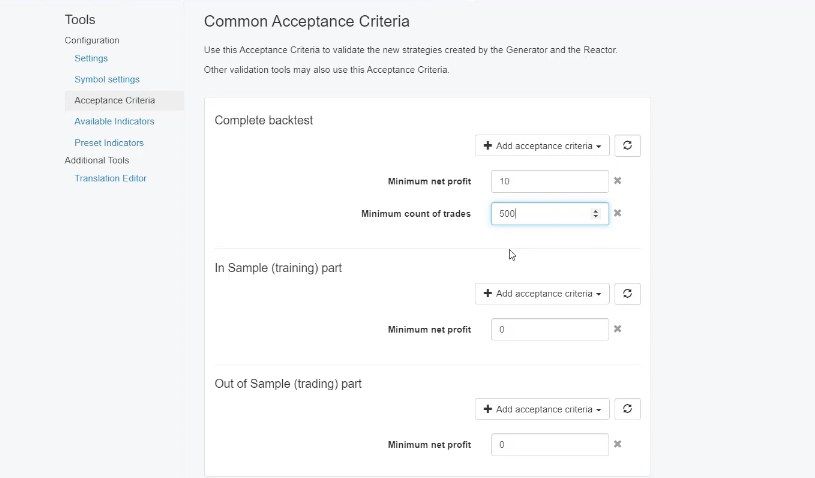Click reset icon in Complete backtest section
The height and width of the screenshot is (478, 815).
(x=627, y=146)
